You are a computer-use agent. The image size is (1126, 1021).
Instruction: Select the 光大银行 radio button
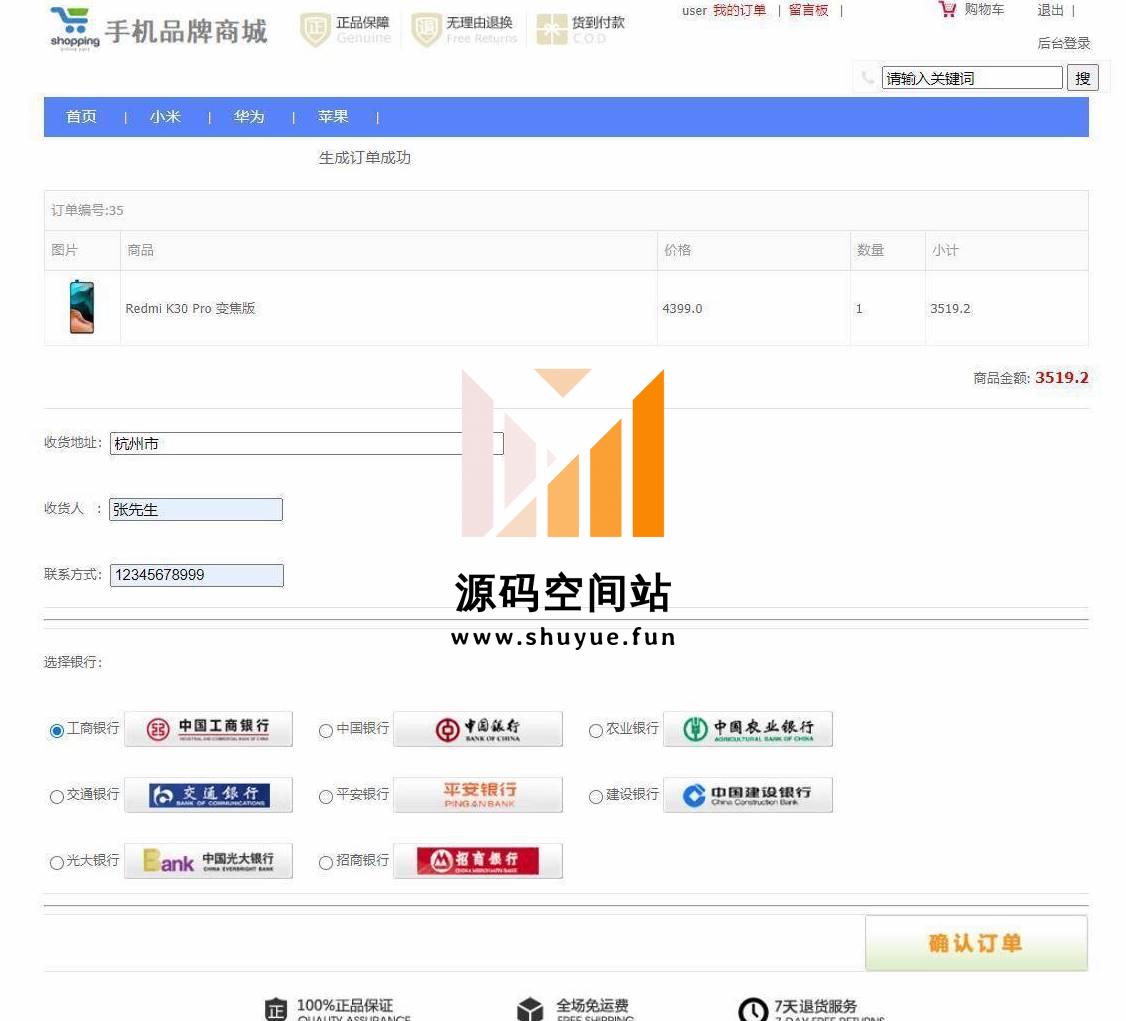point(57,863)
